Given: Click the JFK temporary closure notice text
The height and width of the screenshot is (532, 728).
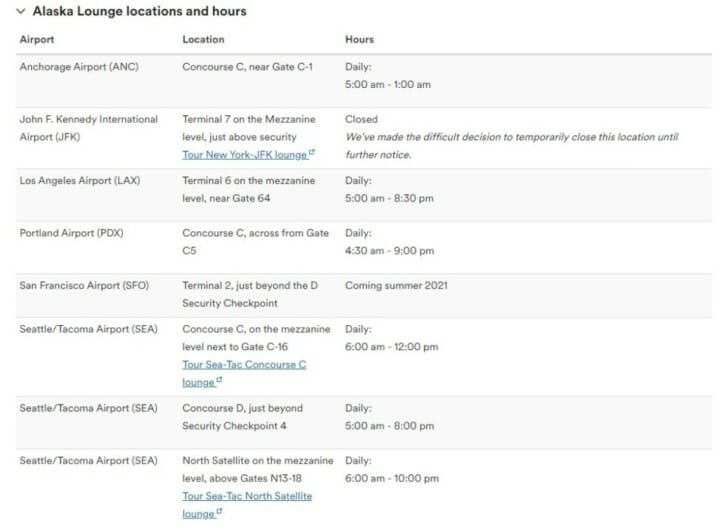Looking at the screenshot, I should pyautogui.click(x=511, y=146).
